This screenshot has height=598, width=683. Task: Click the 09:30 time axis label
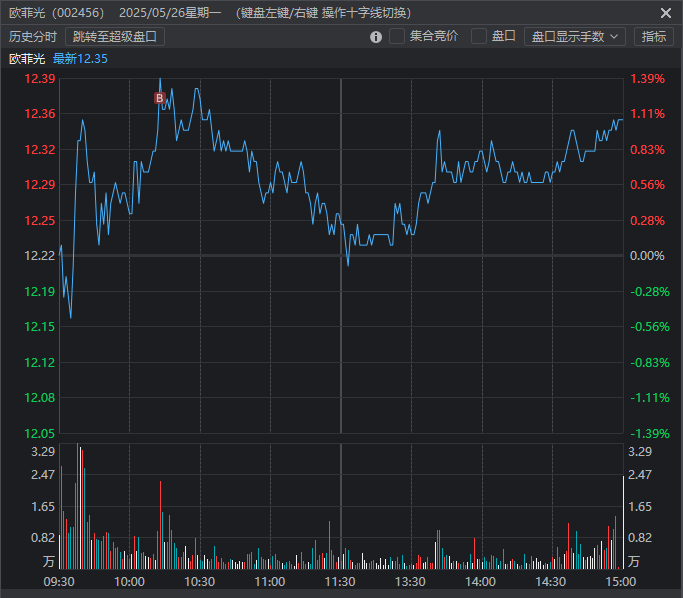[x=60, y=581]
